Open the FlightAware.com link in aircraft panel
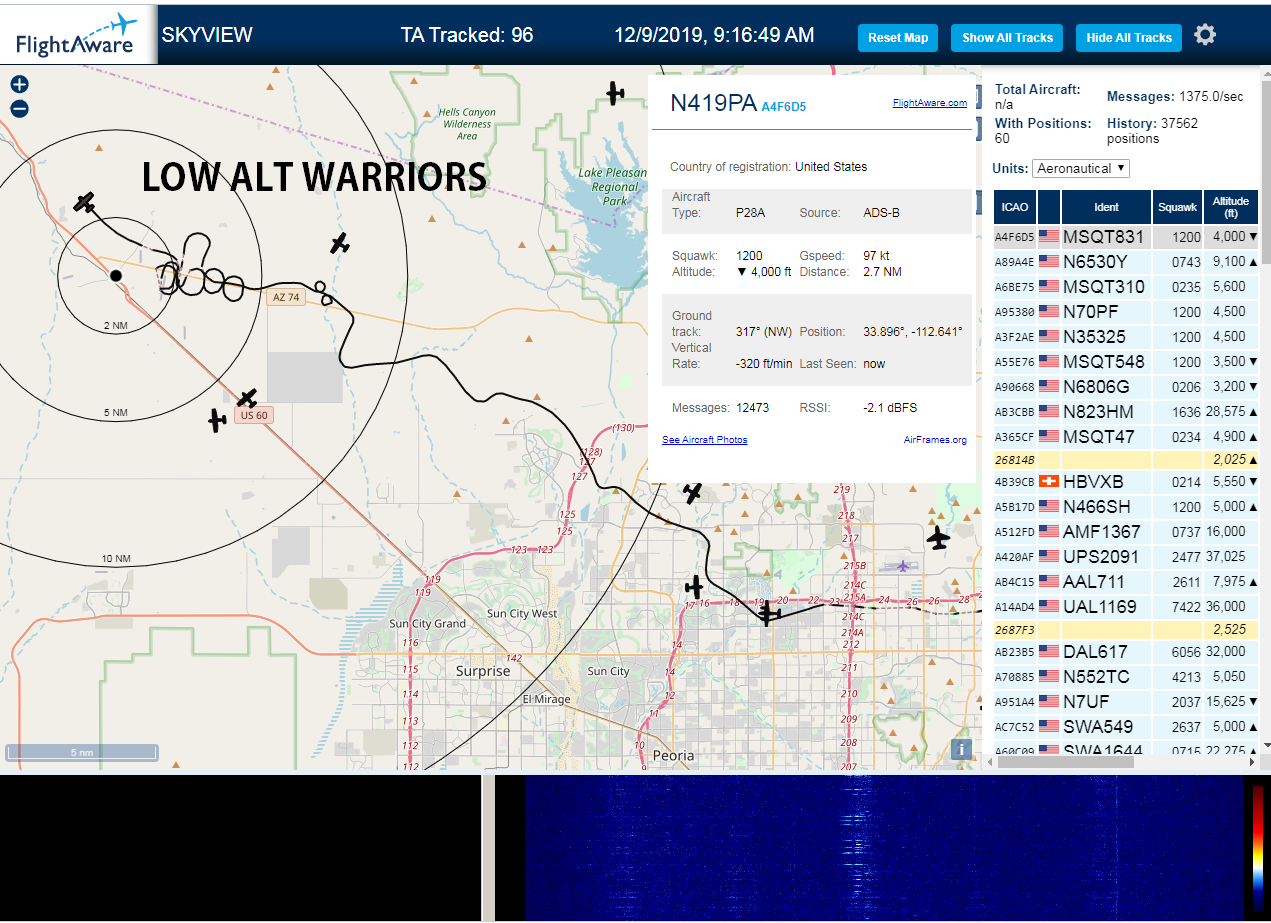Screen dimensions: 1271x923 point(929,103)
